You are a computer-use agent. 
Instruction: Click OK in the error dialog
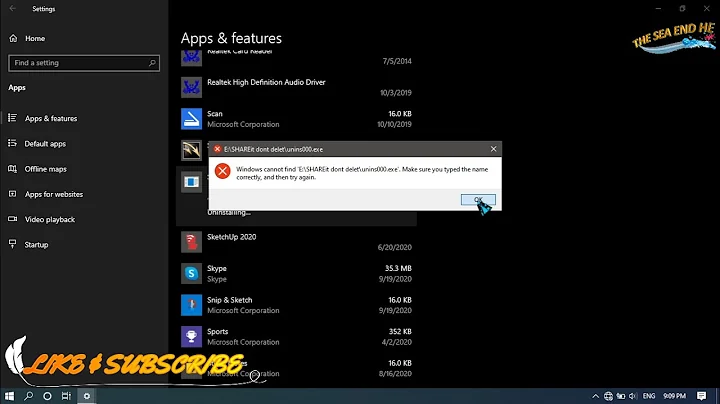click(x=478, y=199)
